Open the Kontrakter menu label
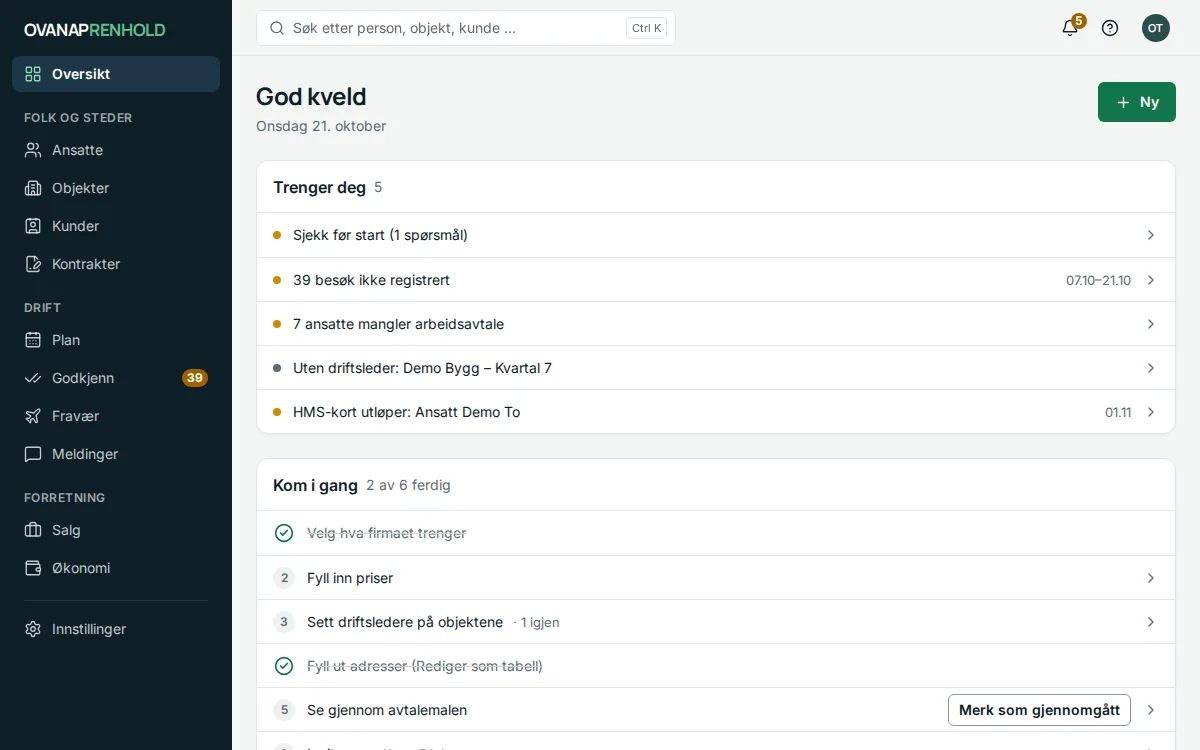1200x750 pixels. pyautogui.click(x=86, y=264)
